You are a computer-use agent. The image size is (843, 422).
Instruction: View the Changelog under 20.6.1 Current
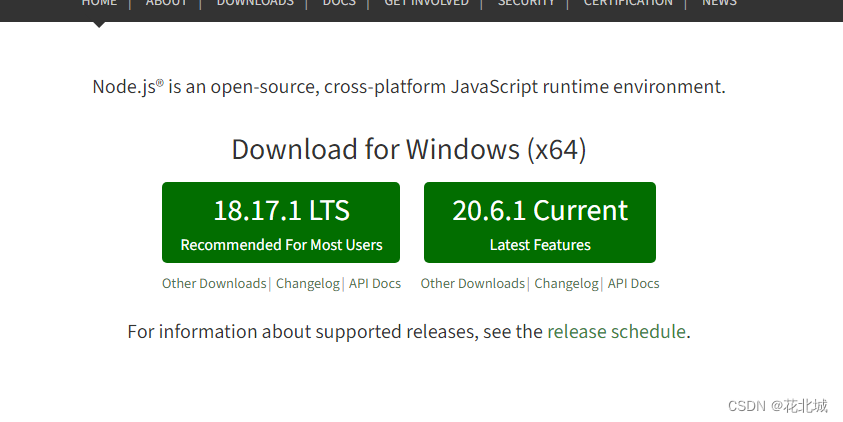tap(566, 283)
